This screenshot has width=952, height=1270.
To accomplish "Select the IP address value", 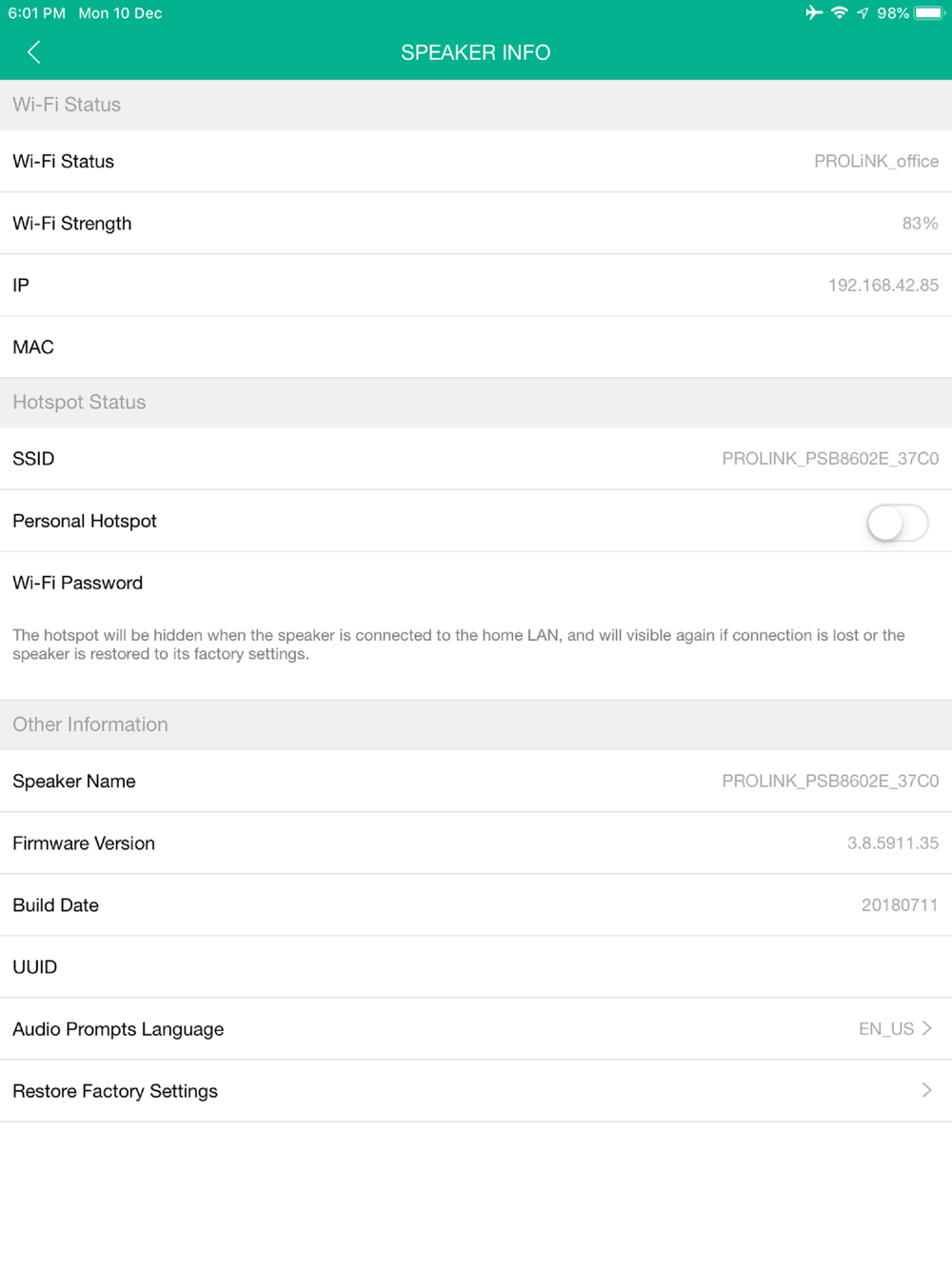I will coord(883,286).
